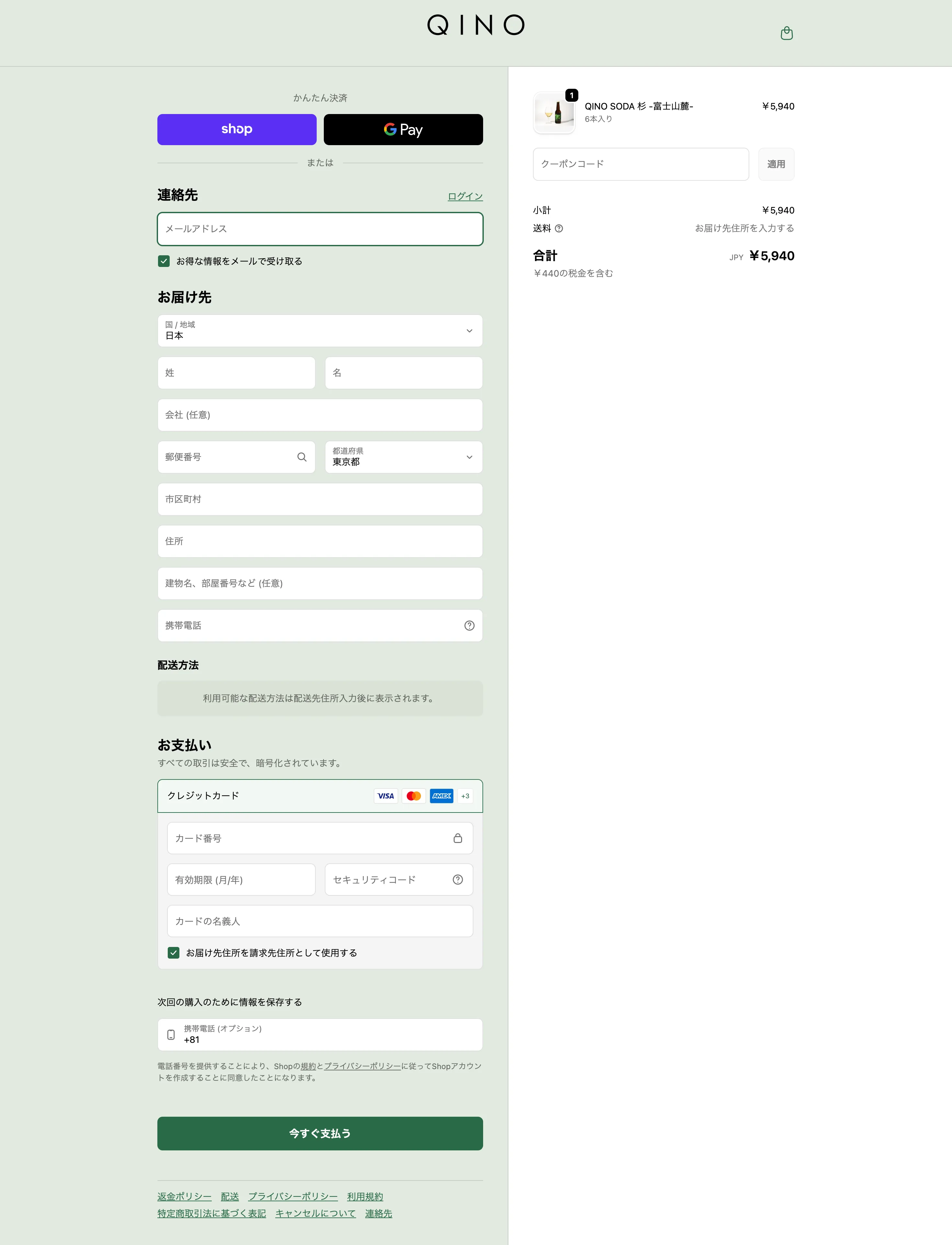Click the lock icon in card number field

click(458, 838)
